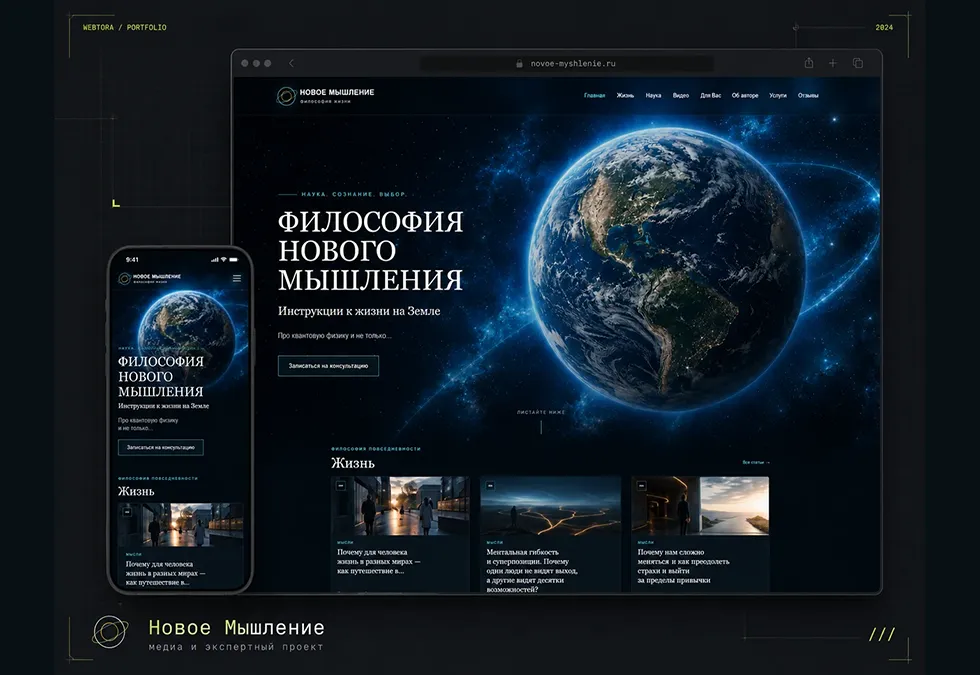Open the Наука menu item

pos(653,96)
